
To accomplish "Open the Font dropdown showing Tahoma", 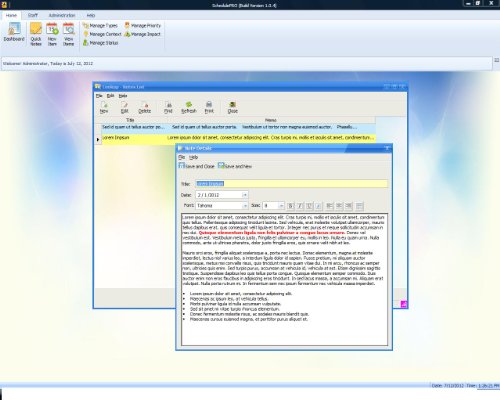I will (x=245, y=206).
